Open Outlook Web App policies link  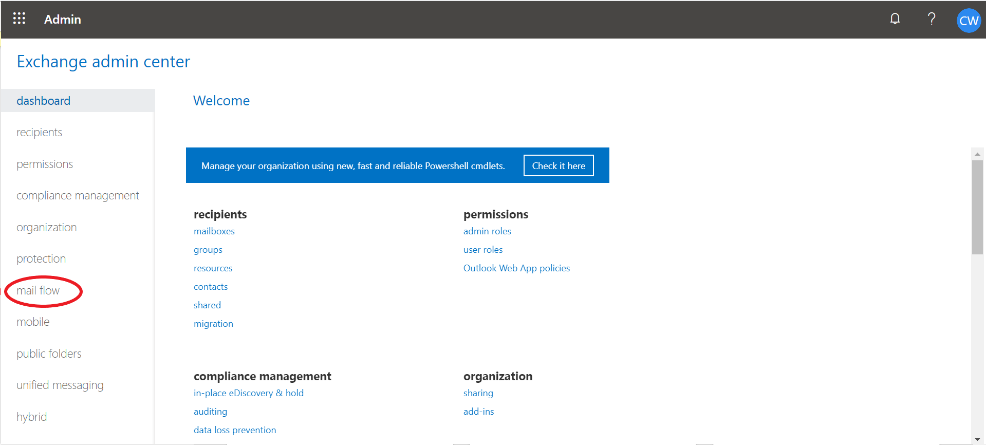click(516, 268)
